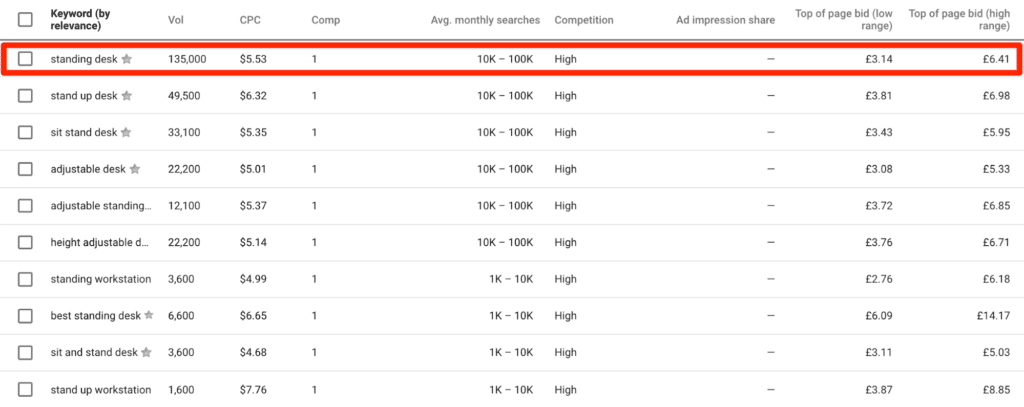This screenshot has height=407, width=1024.
Task: Star the 'best standing desk' keyword
Action: click(x=149, y=315)
